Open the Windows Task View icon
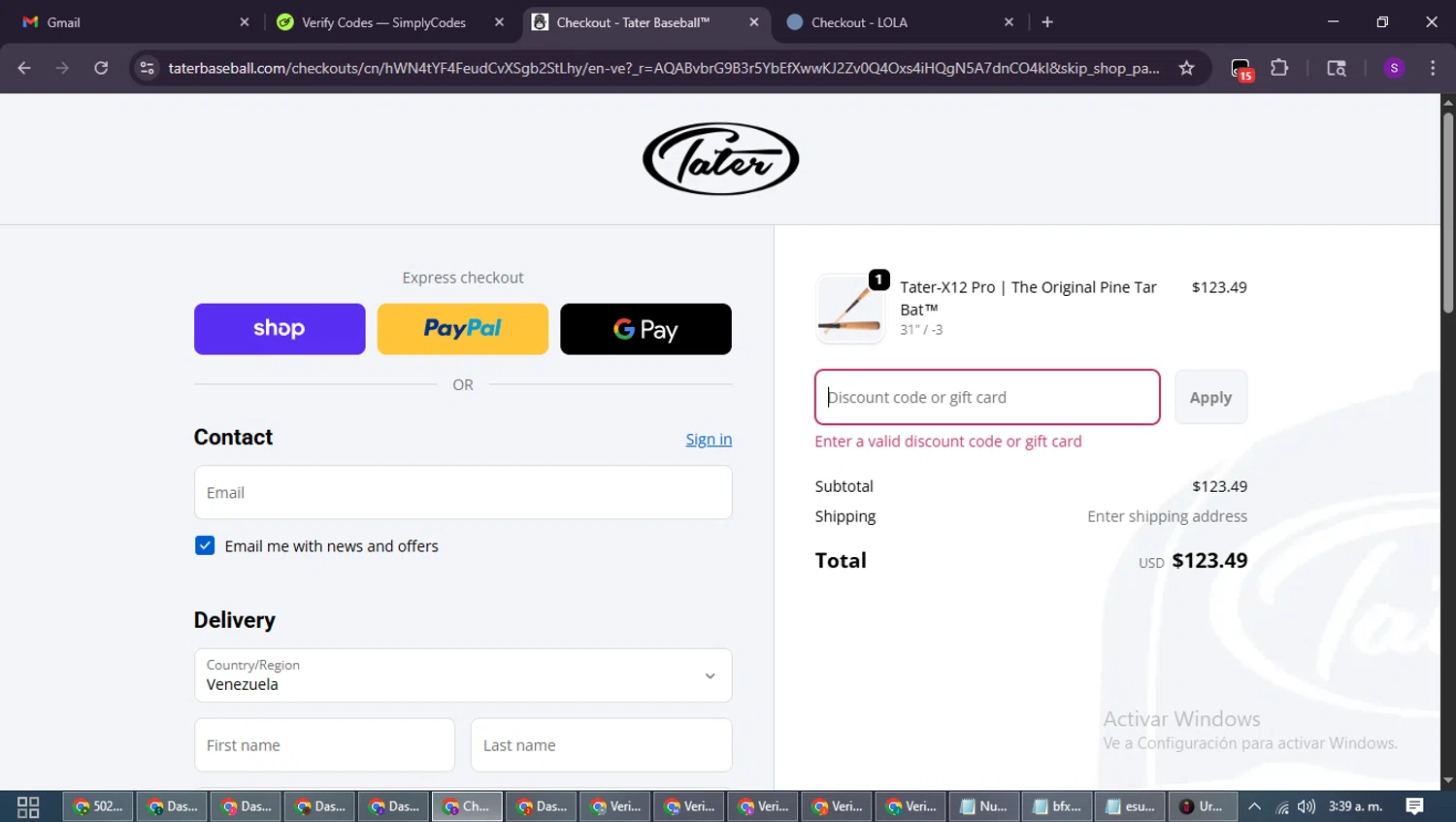The image size is (1456, 822). click(x=28, y=806)
